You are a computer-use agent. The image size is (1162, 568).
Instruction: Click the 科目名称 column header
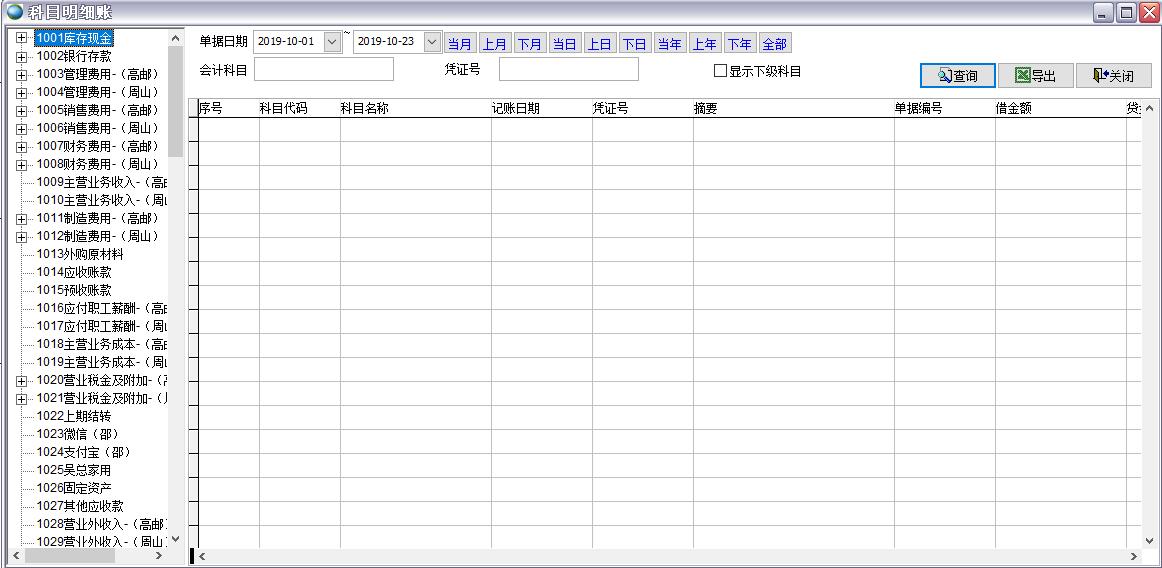click(x=365, y=108)
